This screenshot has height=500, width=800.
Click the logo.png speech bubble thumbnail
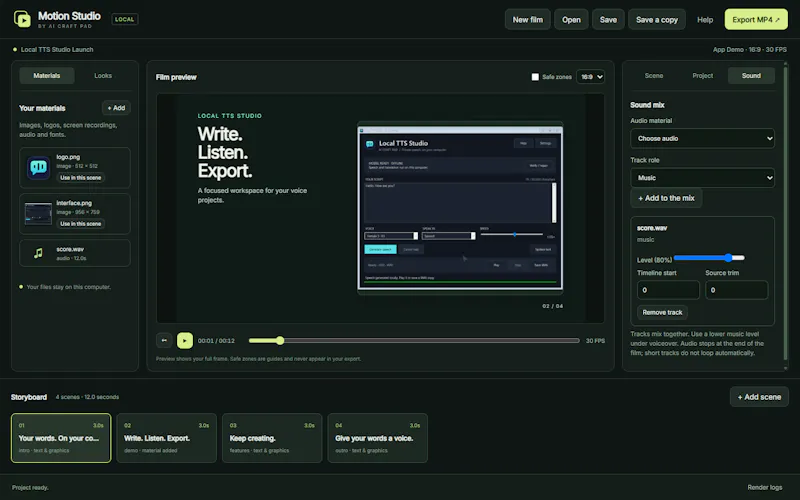point(38,167)
